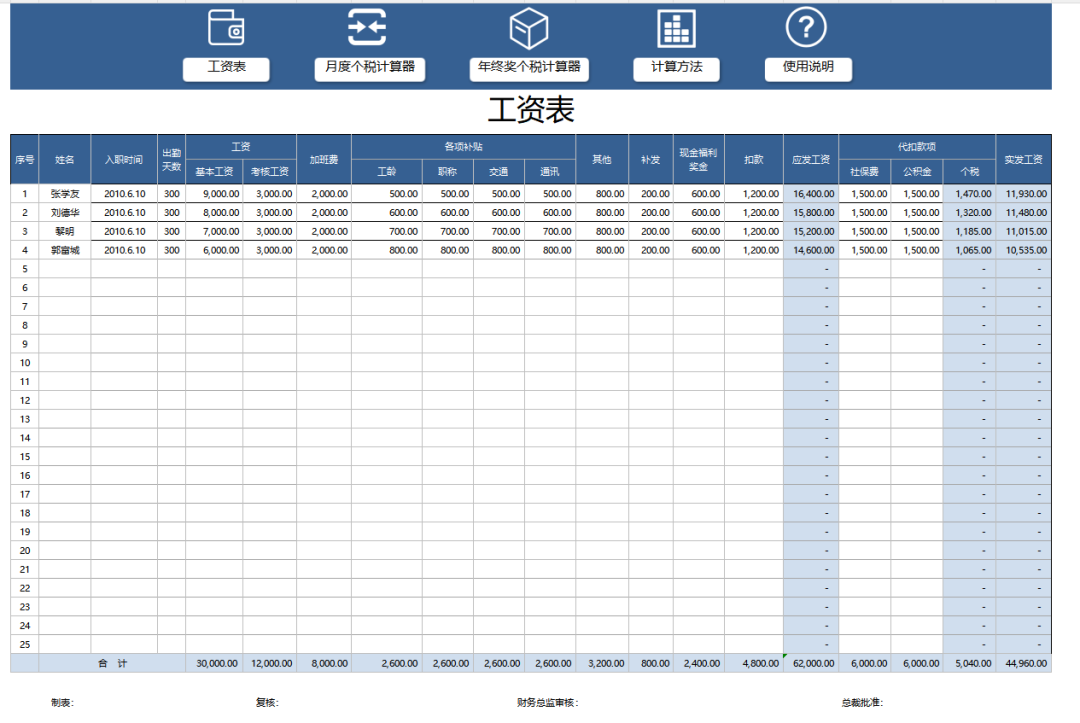Image resolution: width=1080 pixels, height=723 pixels.
Task: Open the 工资表 button
Action: coord(226,68)
